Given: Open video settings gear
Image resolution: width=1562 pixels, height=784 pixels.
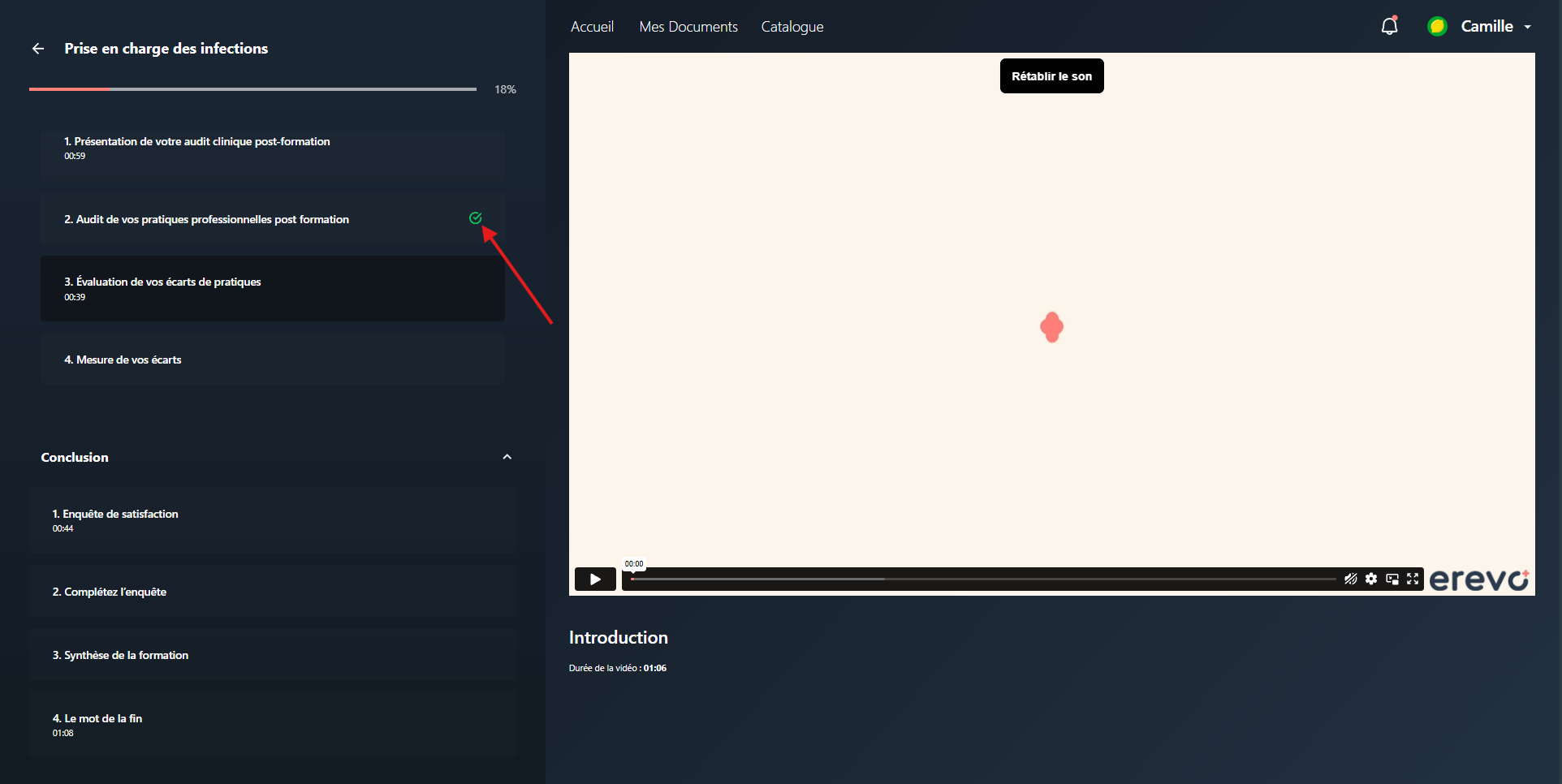Looking at the screenshot, I should pos(1371,579).
